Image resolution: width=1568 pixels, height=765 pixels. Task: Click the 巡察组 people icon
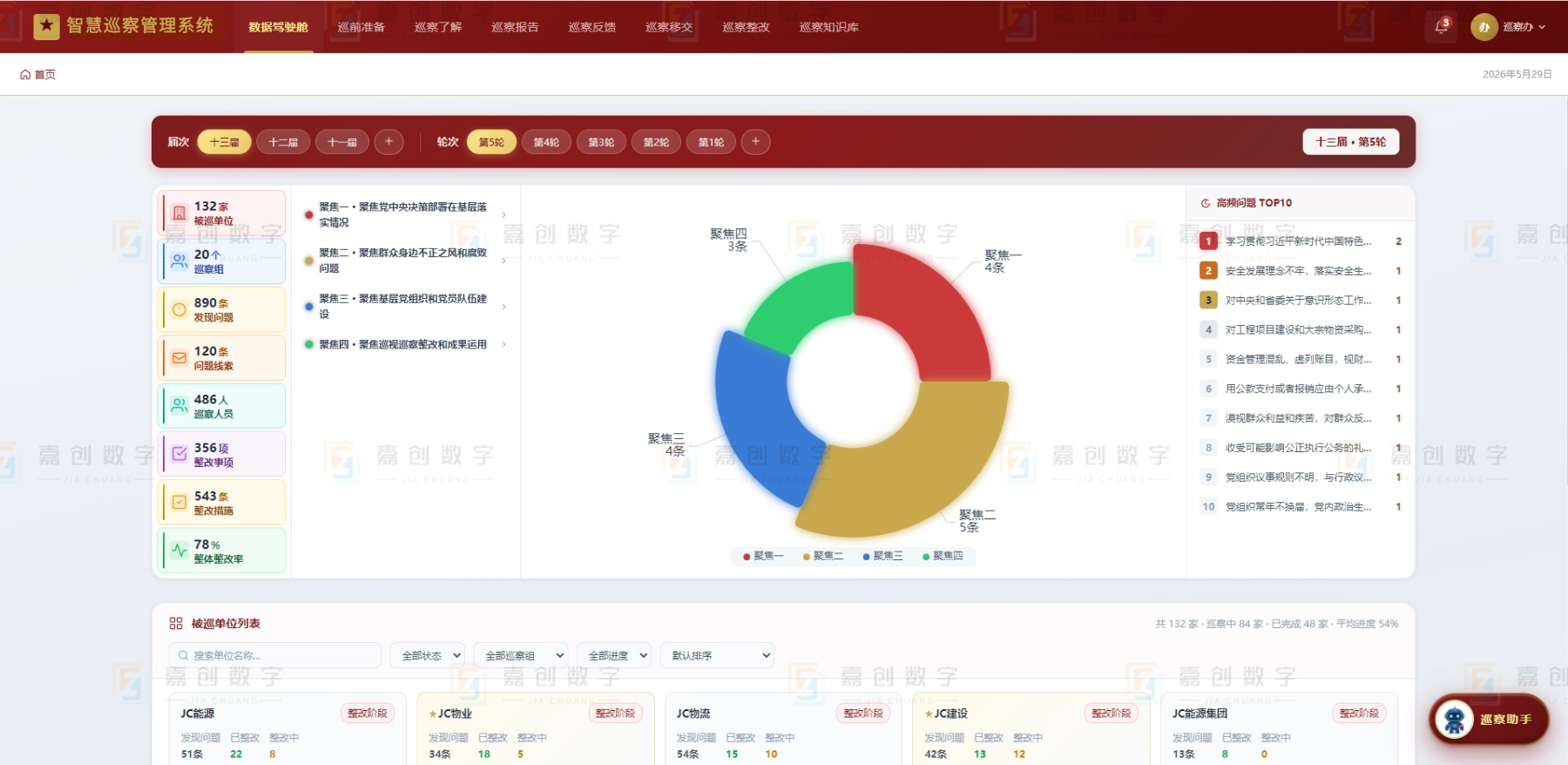coord(179,261)
